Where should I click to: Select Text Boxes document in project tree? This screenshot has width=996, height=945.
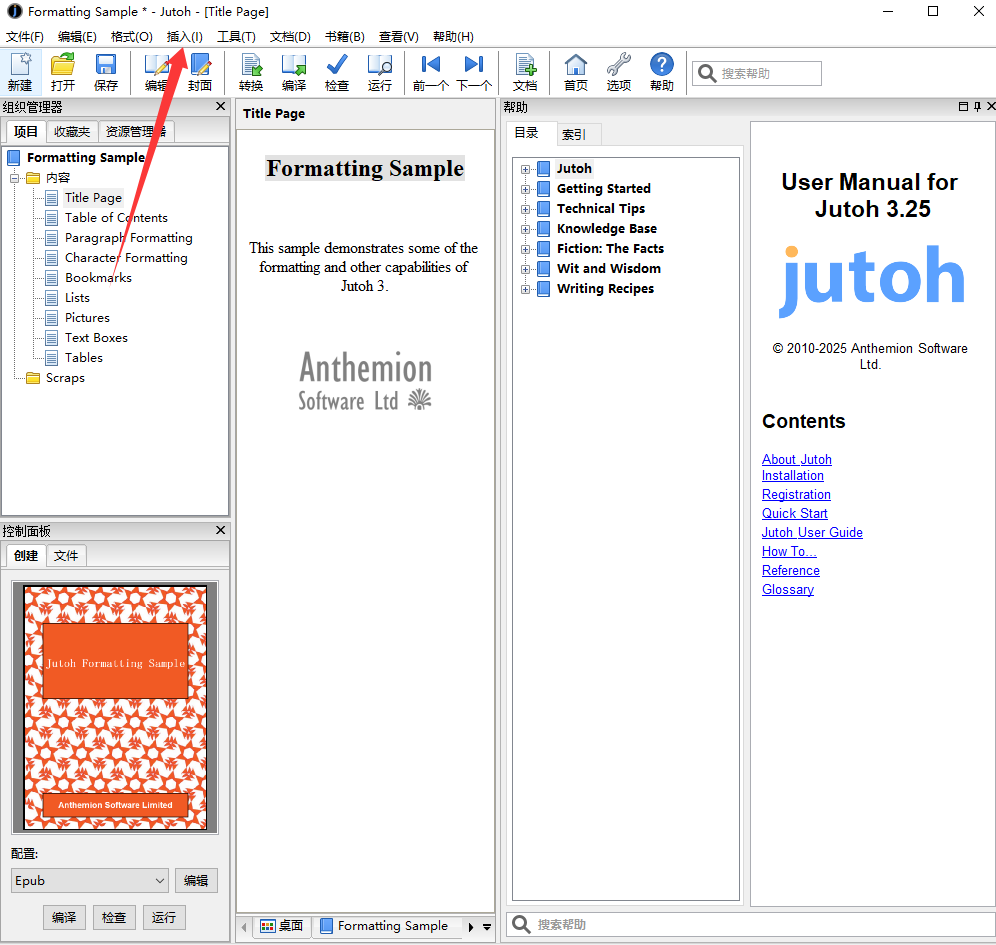pyautogui.click(x=96, y=338)
